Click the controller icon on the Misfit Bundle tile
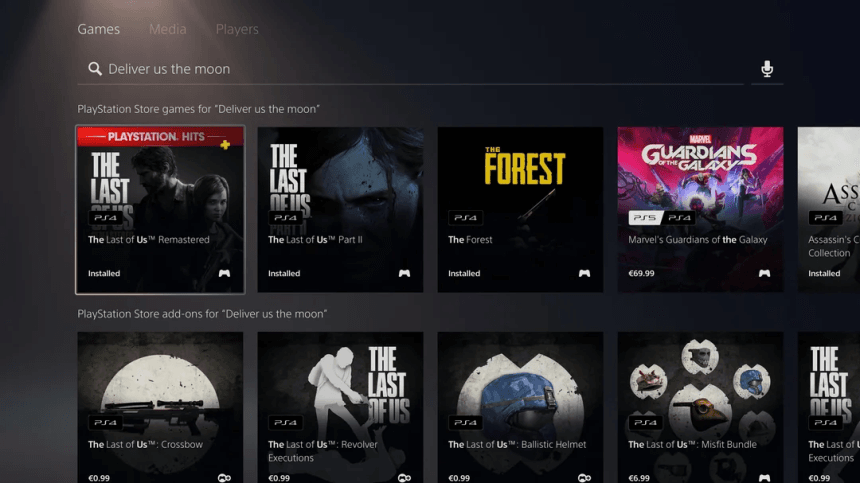 point(764,478)
